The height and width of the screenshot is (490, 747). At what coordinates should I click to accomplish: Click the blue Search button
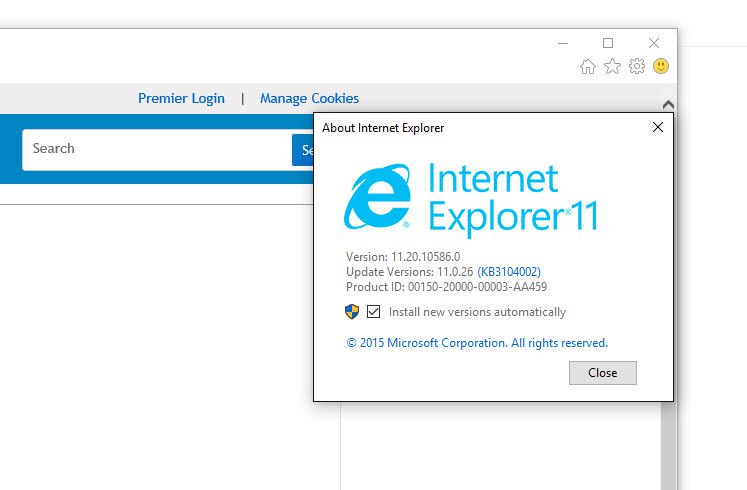pyautogui.click(x=303, y=150)
